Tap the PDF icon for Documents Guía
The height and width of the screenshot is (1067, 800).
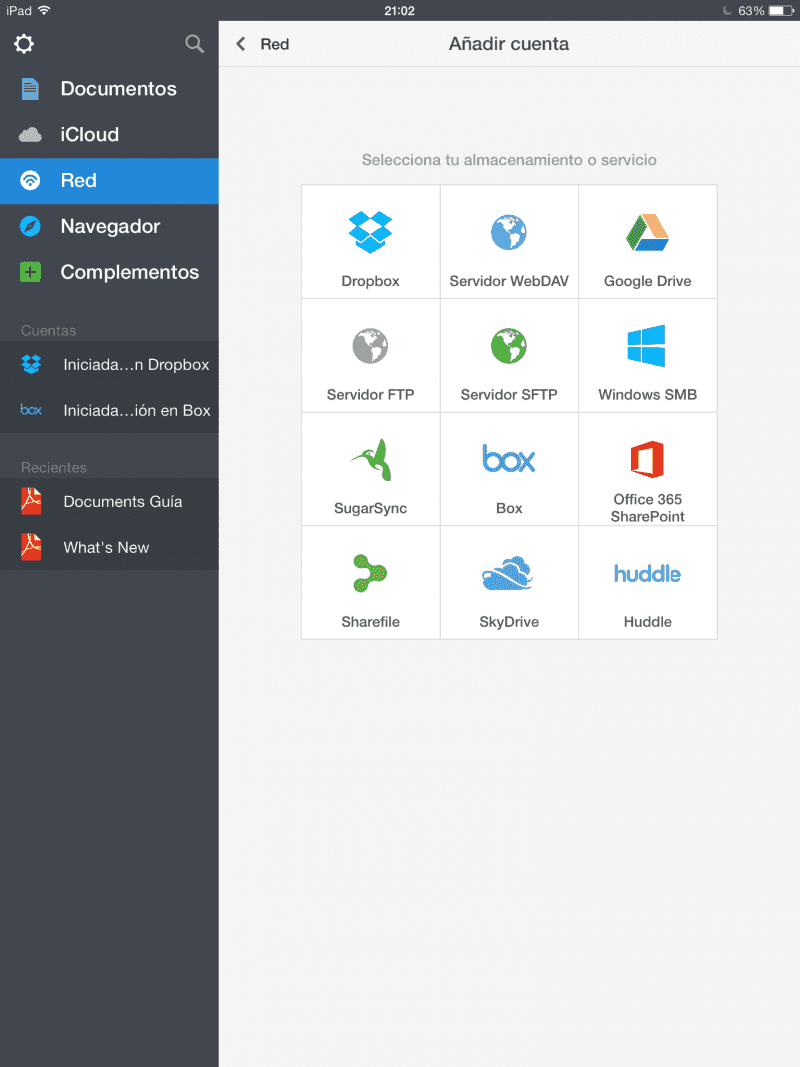point(31,501)
